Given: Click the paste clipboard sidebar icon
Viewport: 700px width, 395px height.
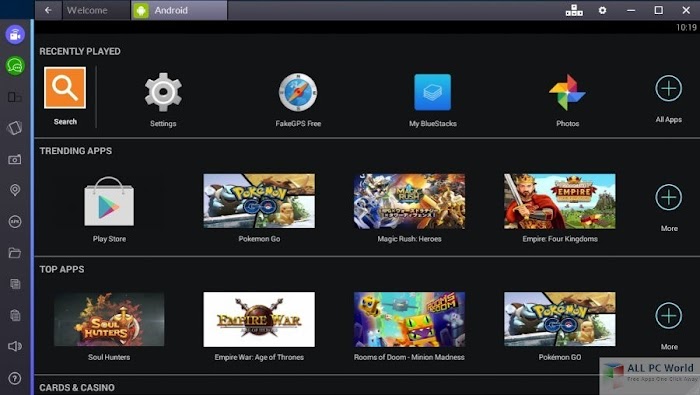Looking at the screenshot, I should tap(15, 315).
